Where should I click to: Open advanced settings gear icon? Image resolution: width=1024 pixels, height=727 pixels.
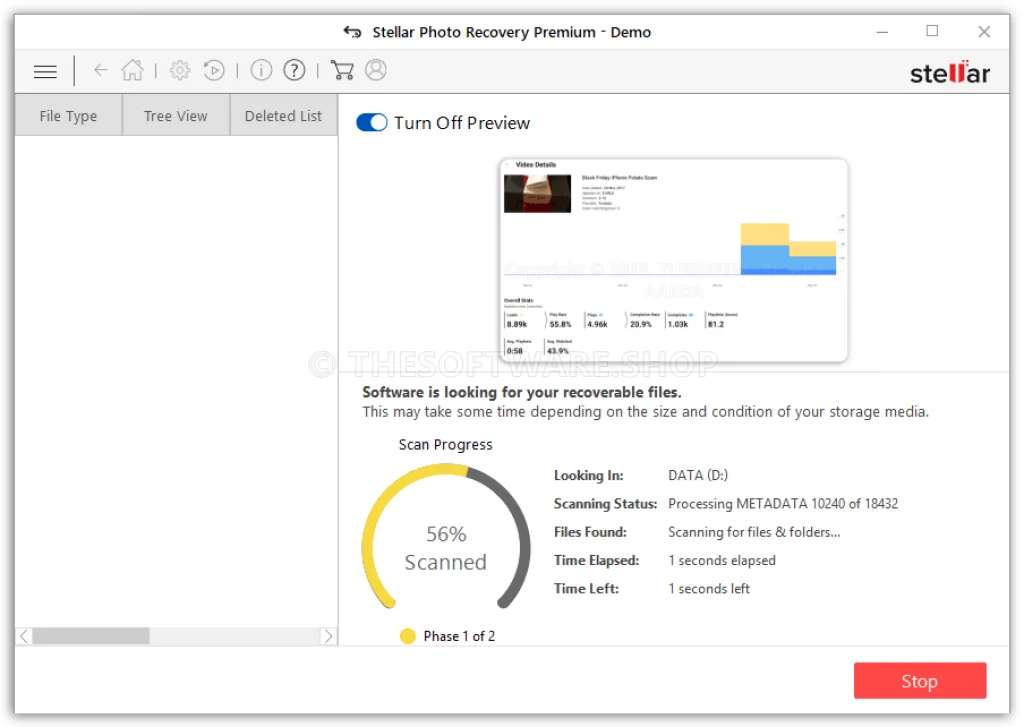click(x=180, y=70)
